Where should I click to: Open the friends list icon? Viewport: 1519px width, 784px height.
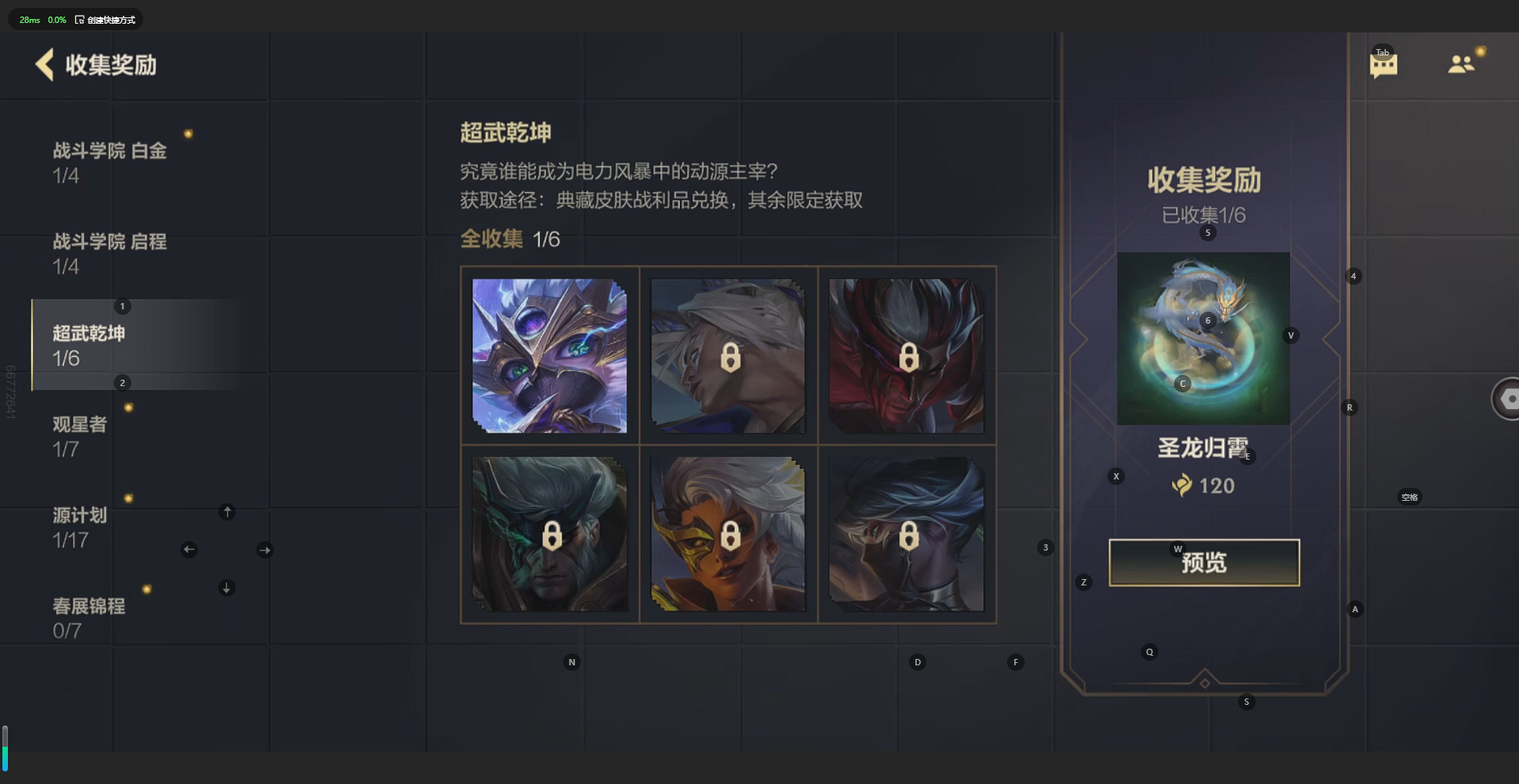pyautogui.click(x=1461, y=64)
